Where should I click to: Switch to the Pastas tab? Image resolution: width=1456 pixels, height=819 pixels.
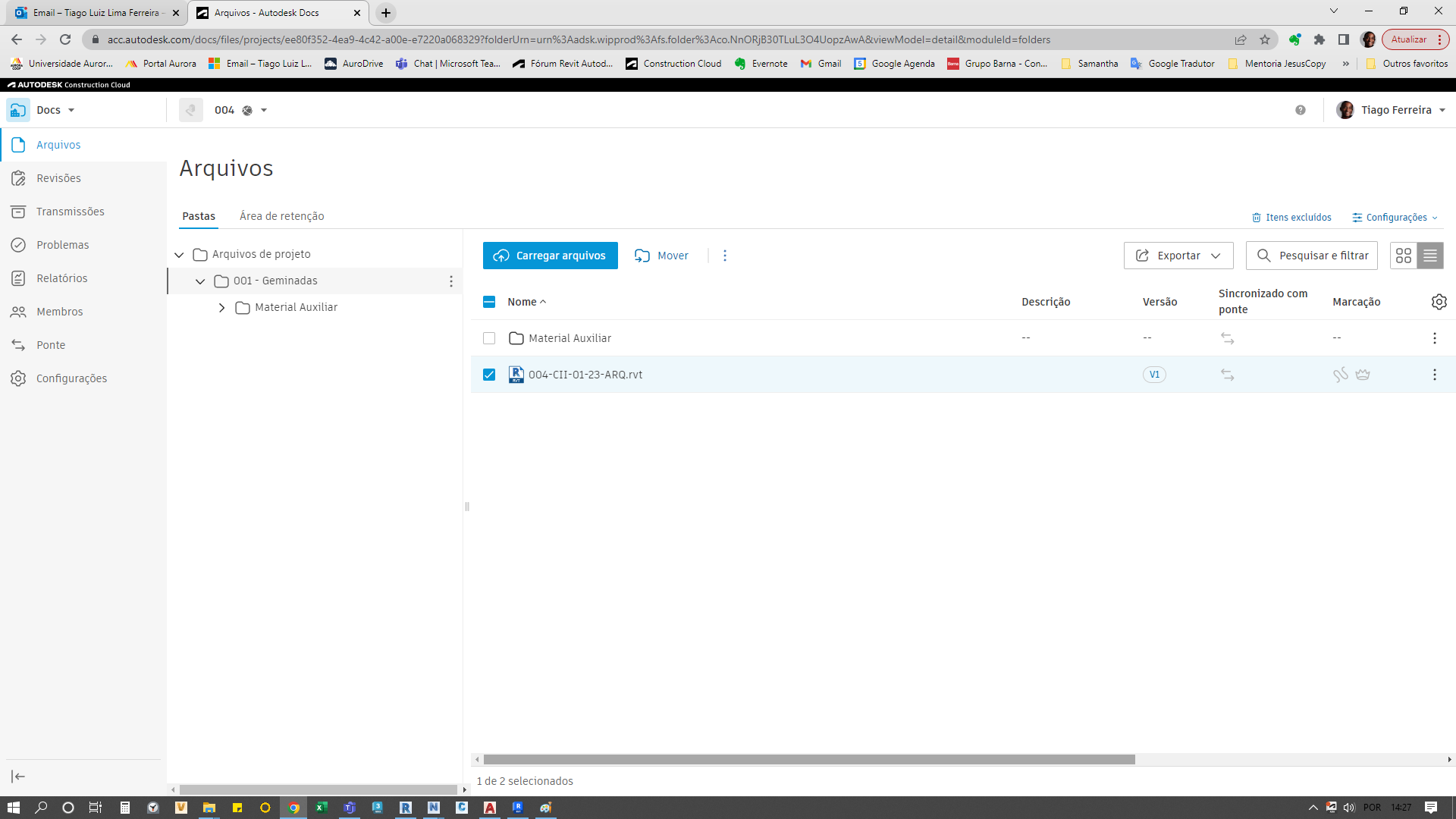pos(197,216)
